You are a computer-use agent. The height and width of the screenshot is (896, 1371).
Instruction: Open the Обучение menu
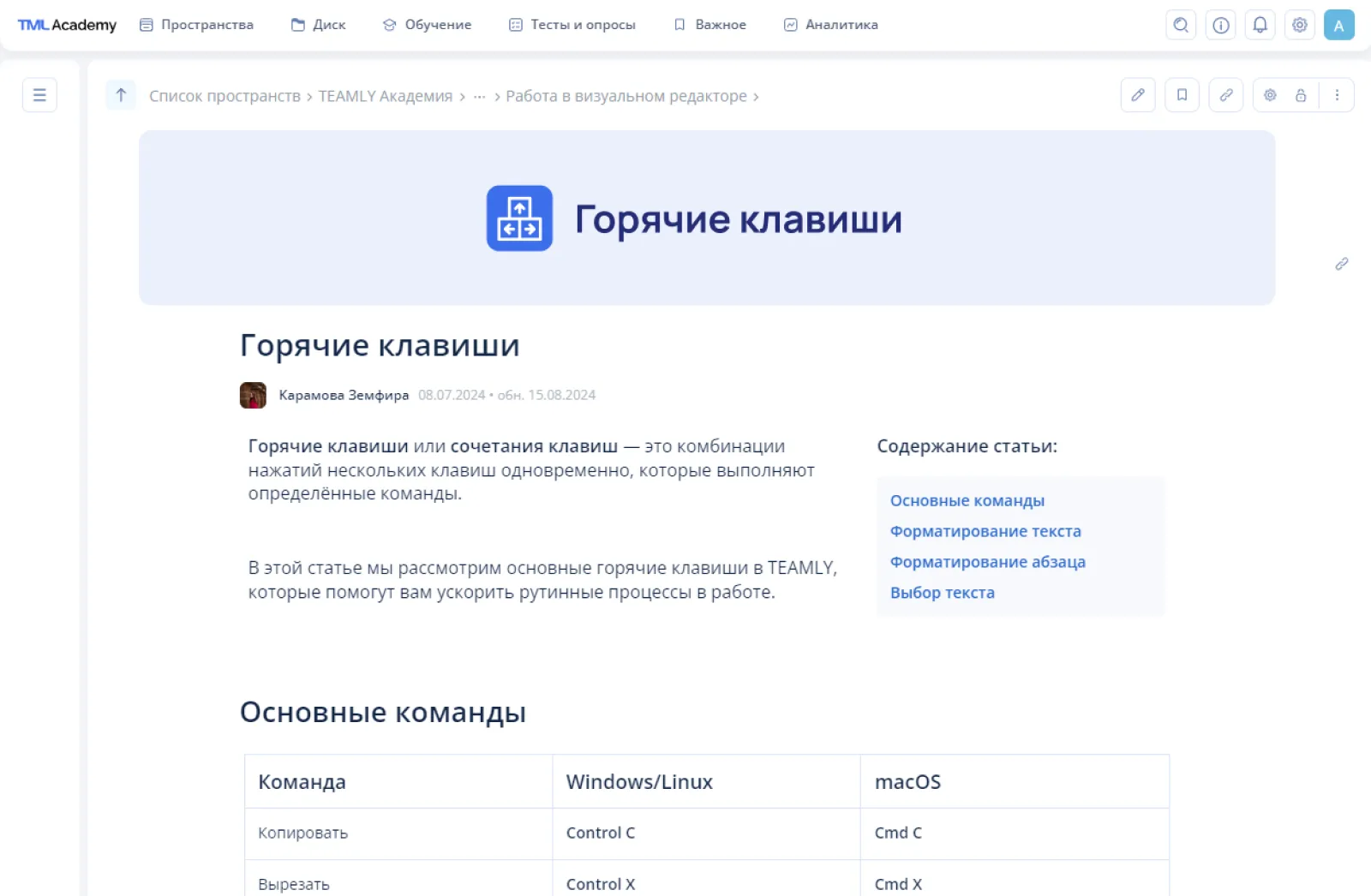tap(427, 25)
